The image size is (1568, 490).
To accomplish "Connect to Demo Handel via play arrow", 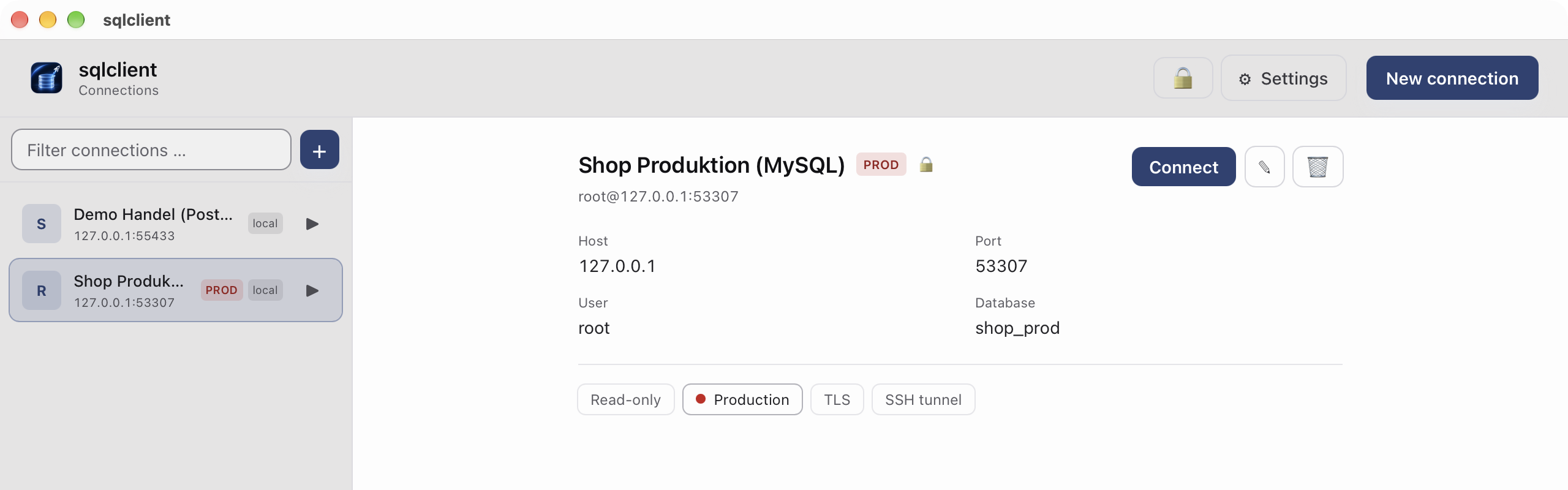I will point(312,224).
